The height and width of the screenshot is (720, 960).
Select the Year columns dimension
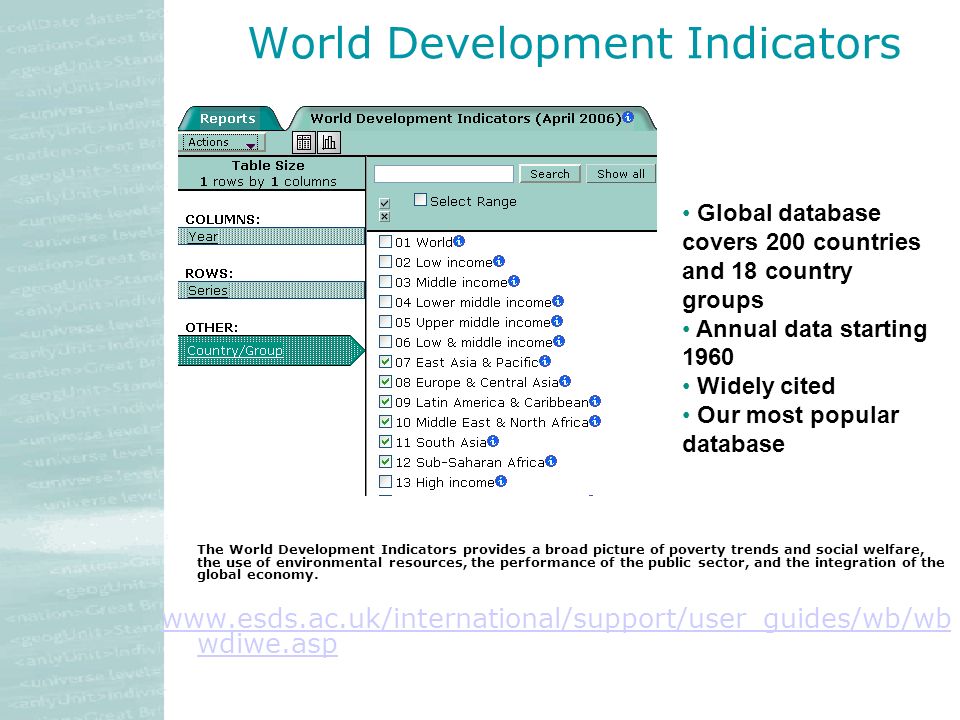point(271,236)
